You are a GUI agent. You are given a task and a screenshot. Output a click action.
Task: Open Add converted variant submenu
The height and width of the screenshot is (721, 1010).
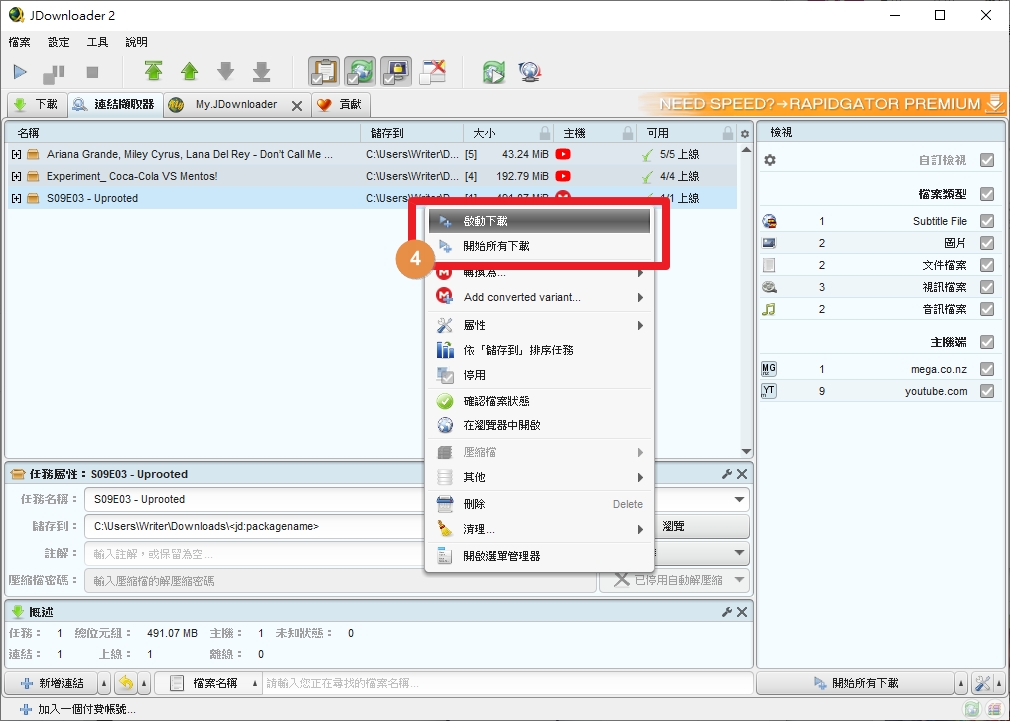click(539, 297)
